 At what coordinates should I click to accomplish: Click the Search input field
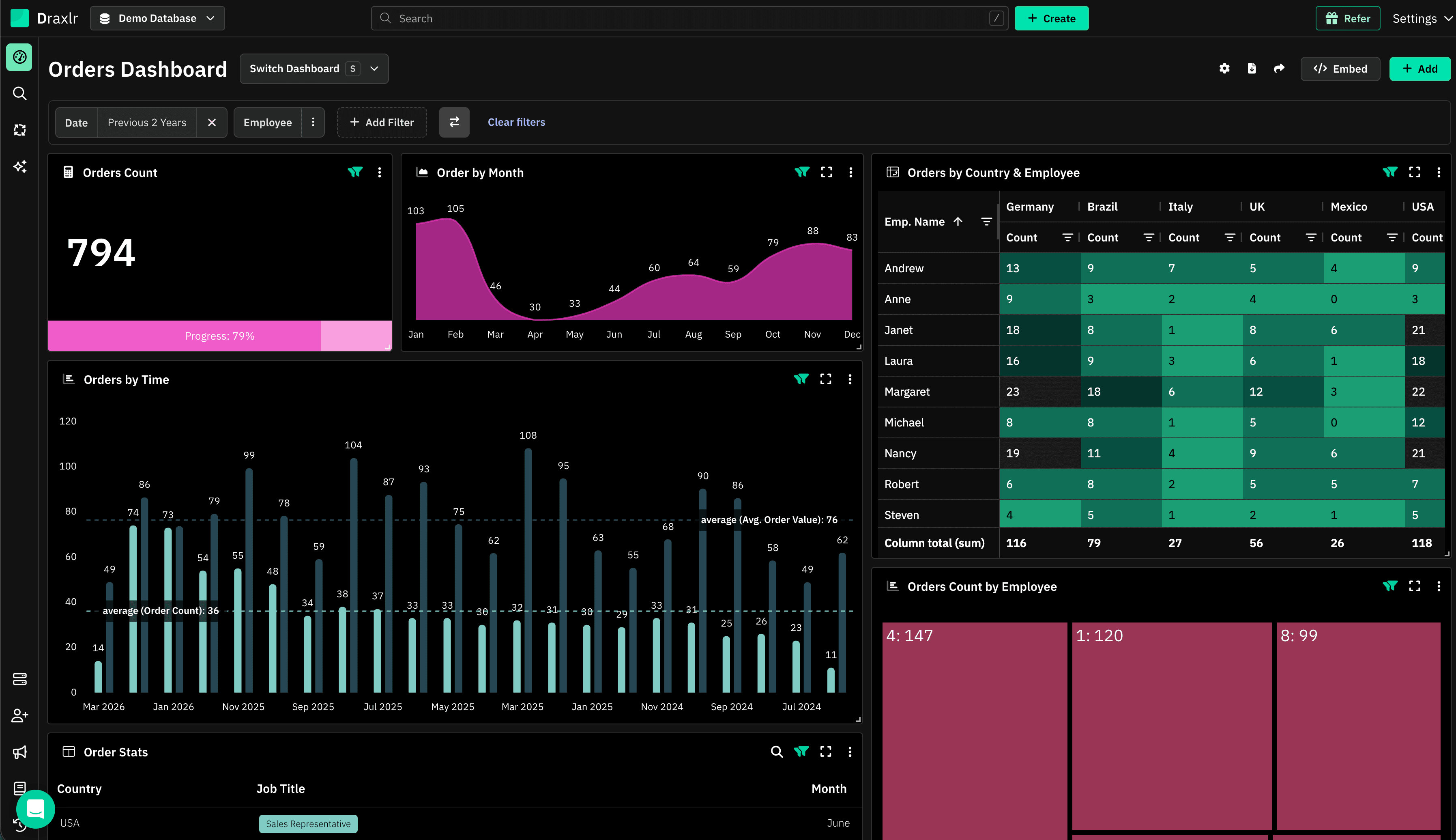coord(689,18)
